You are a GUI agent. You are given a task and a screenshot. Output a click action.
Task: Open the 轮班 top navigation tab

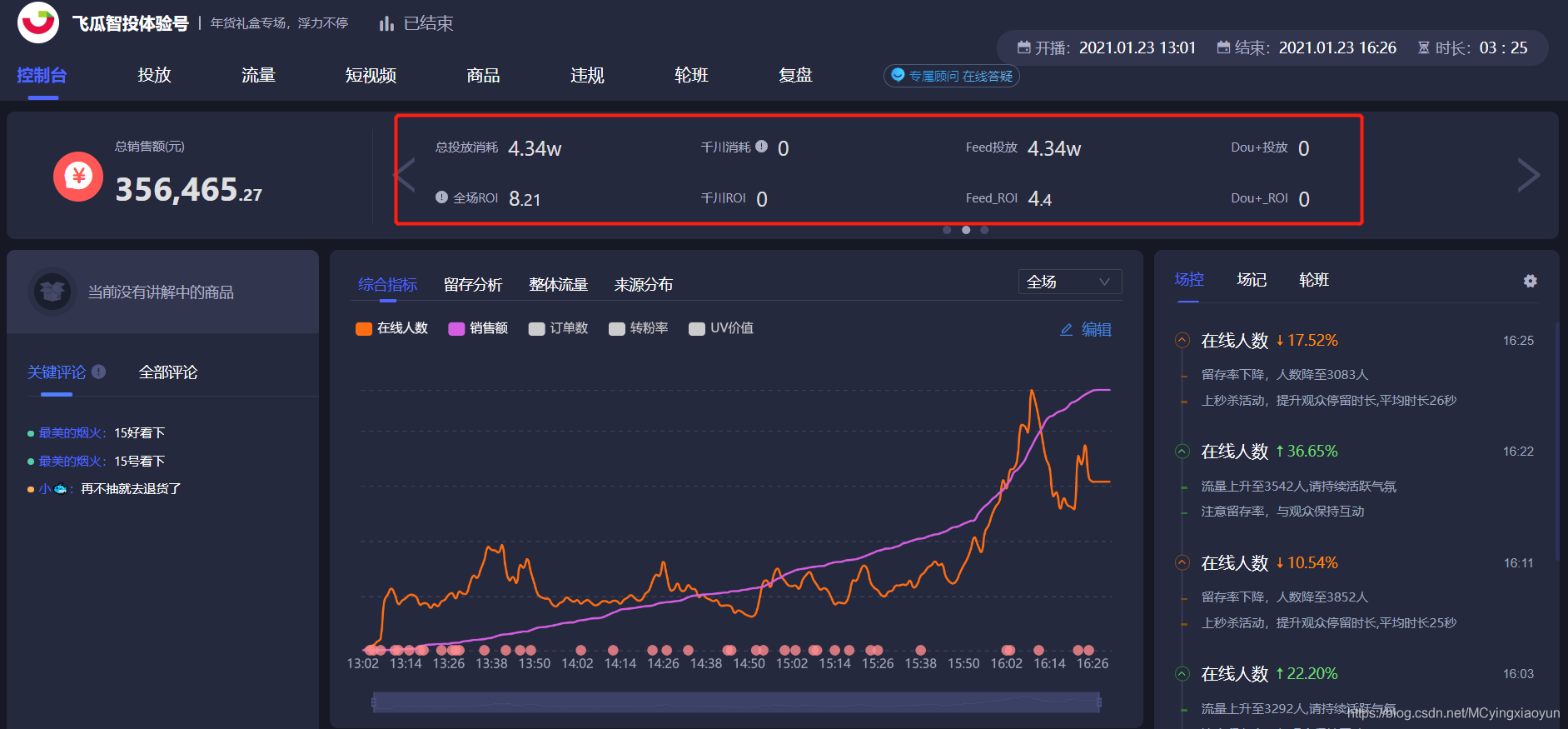pyautogui.click(x=691, y=75)
